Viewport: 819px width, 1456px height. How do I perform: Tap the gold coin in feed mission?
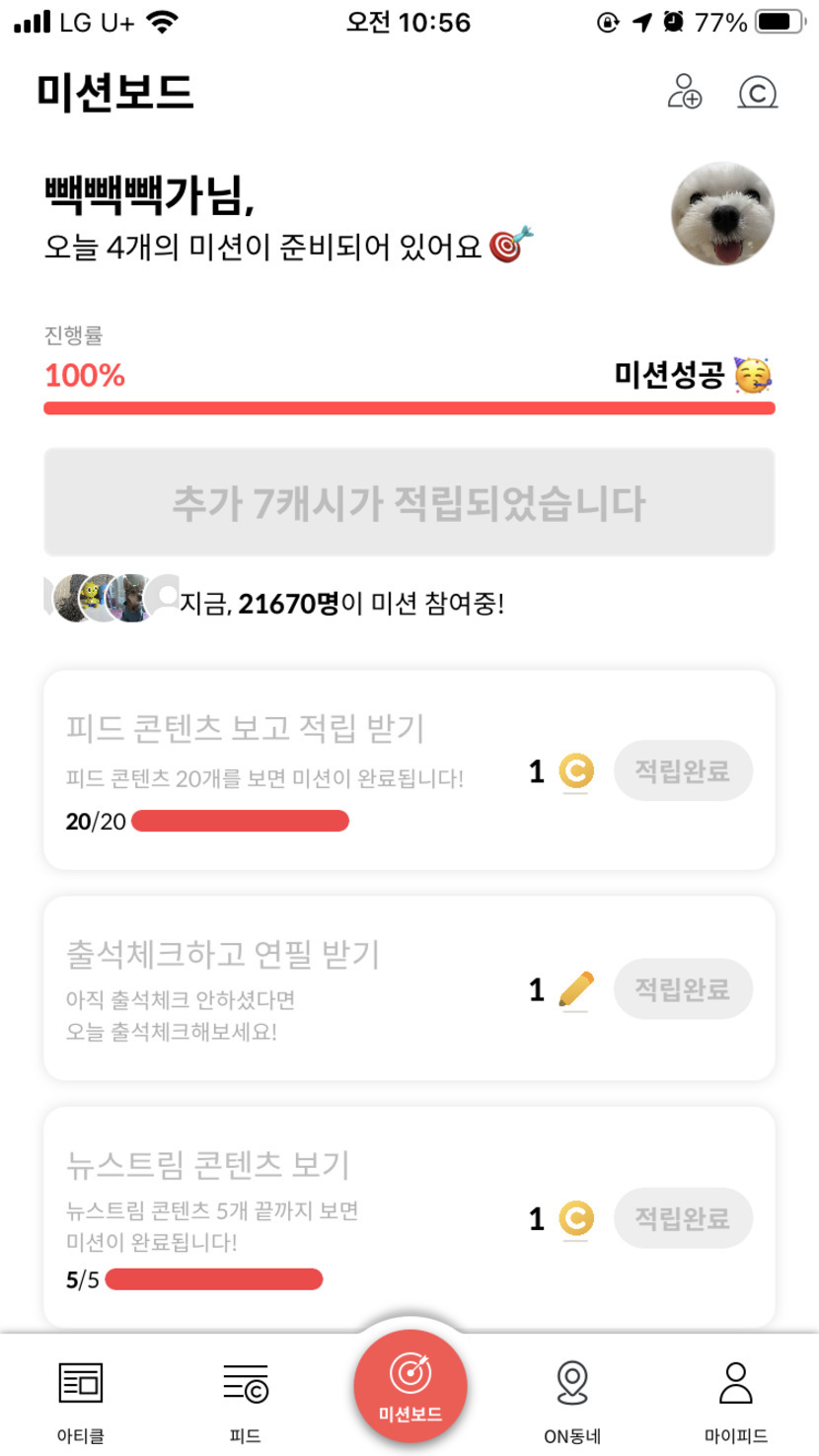pyautogui.click(x=575, y=770)
